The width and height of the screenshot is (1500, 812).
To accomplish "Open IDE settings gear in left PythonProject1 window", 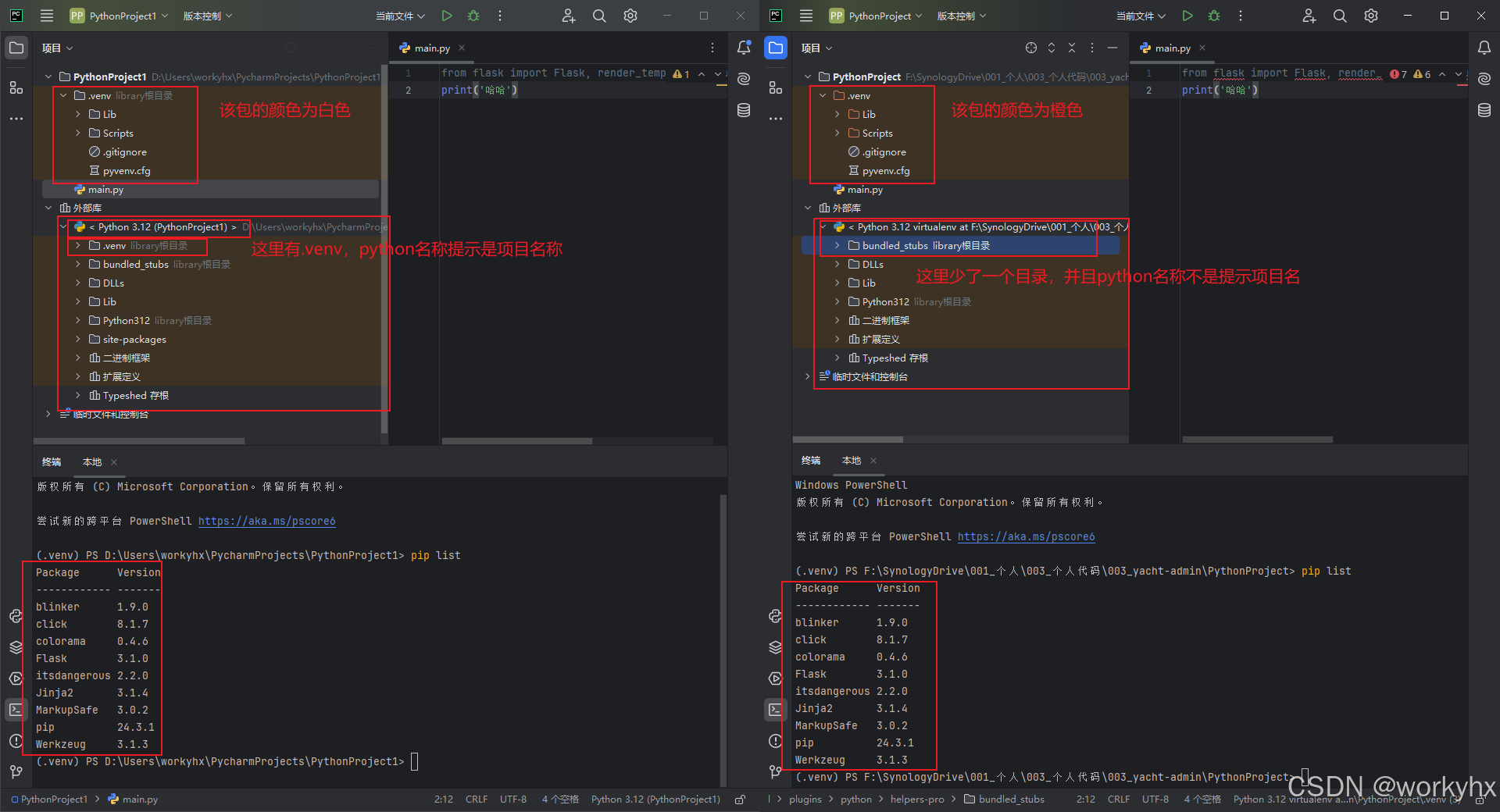I will pyautogui.click(x=630, y=16).
